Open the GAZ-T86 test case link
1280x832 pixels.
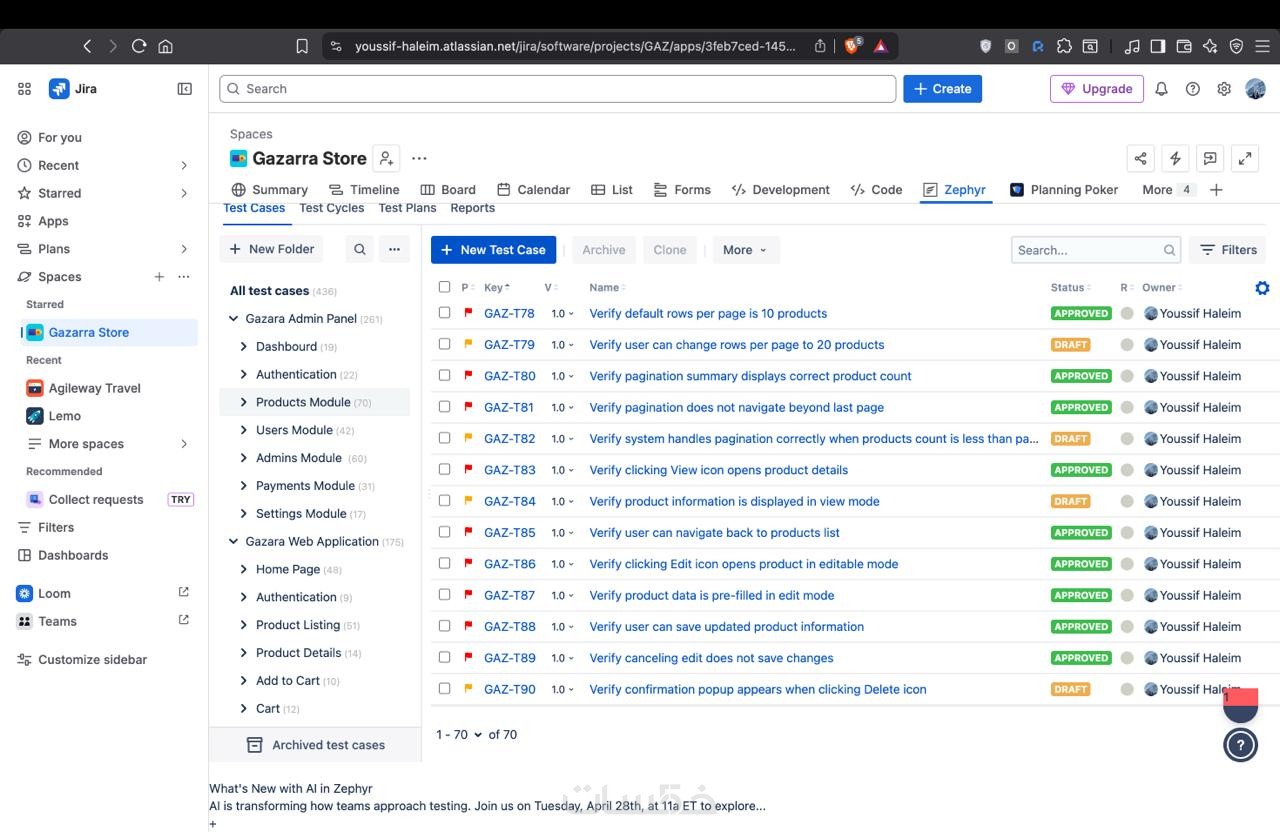coord(510,564)
